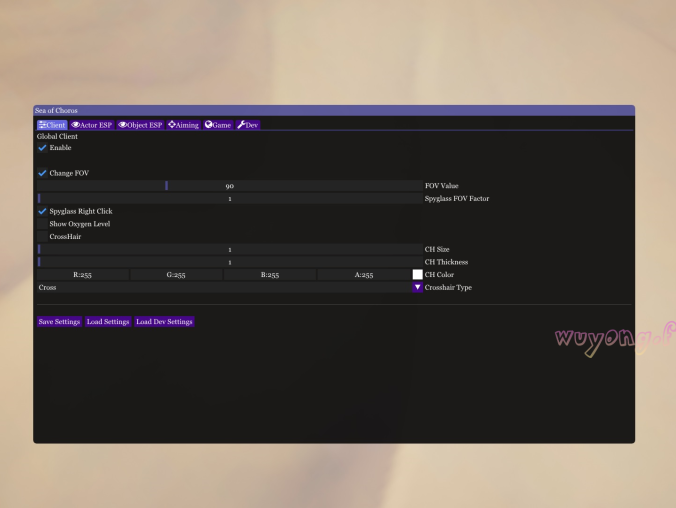Open the Dev tab
The width and height of the screenshot is (676, 508).
(x=248, y=125)
